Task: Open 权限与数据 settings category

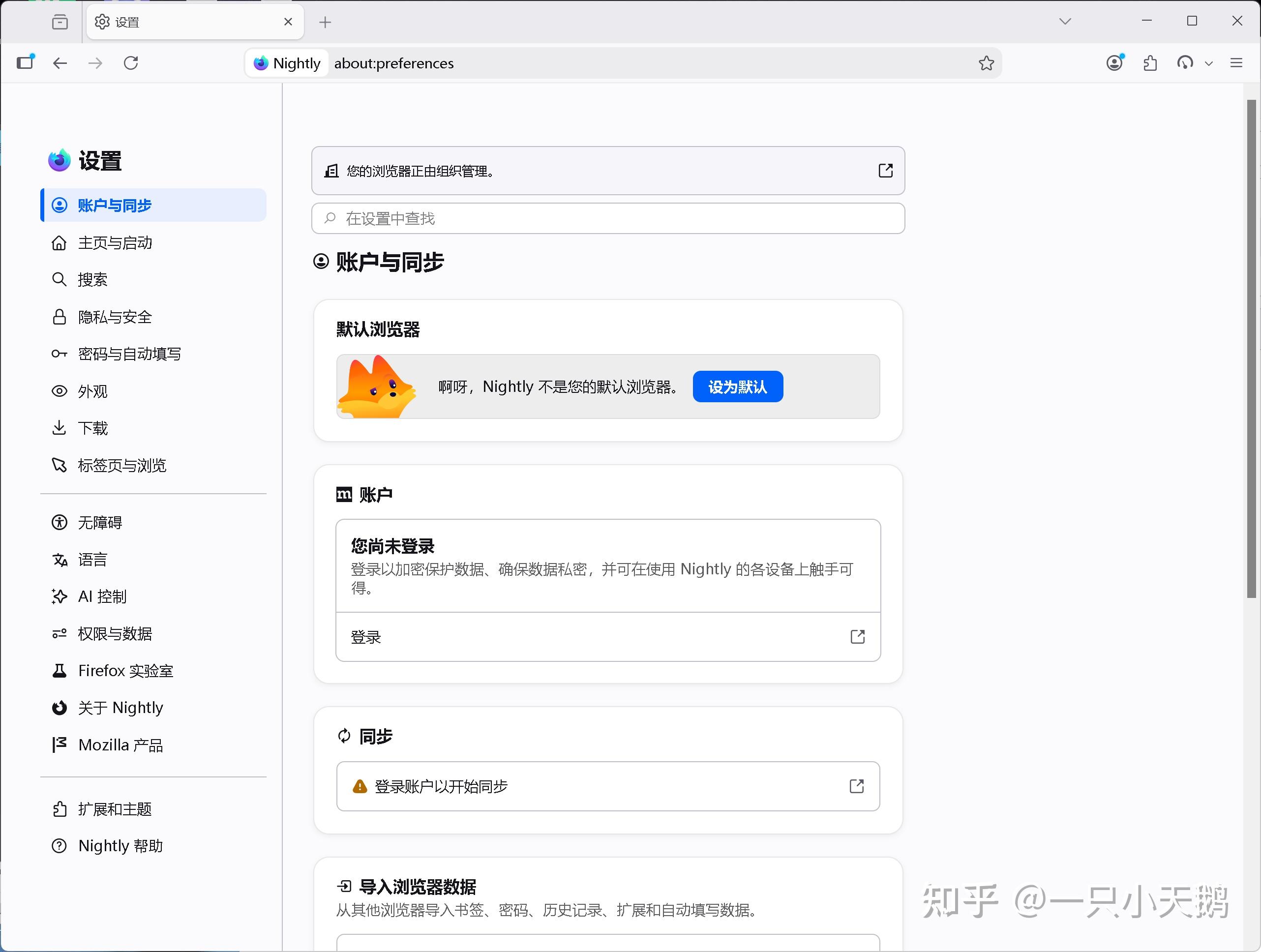Action: 153,633
